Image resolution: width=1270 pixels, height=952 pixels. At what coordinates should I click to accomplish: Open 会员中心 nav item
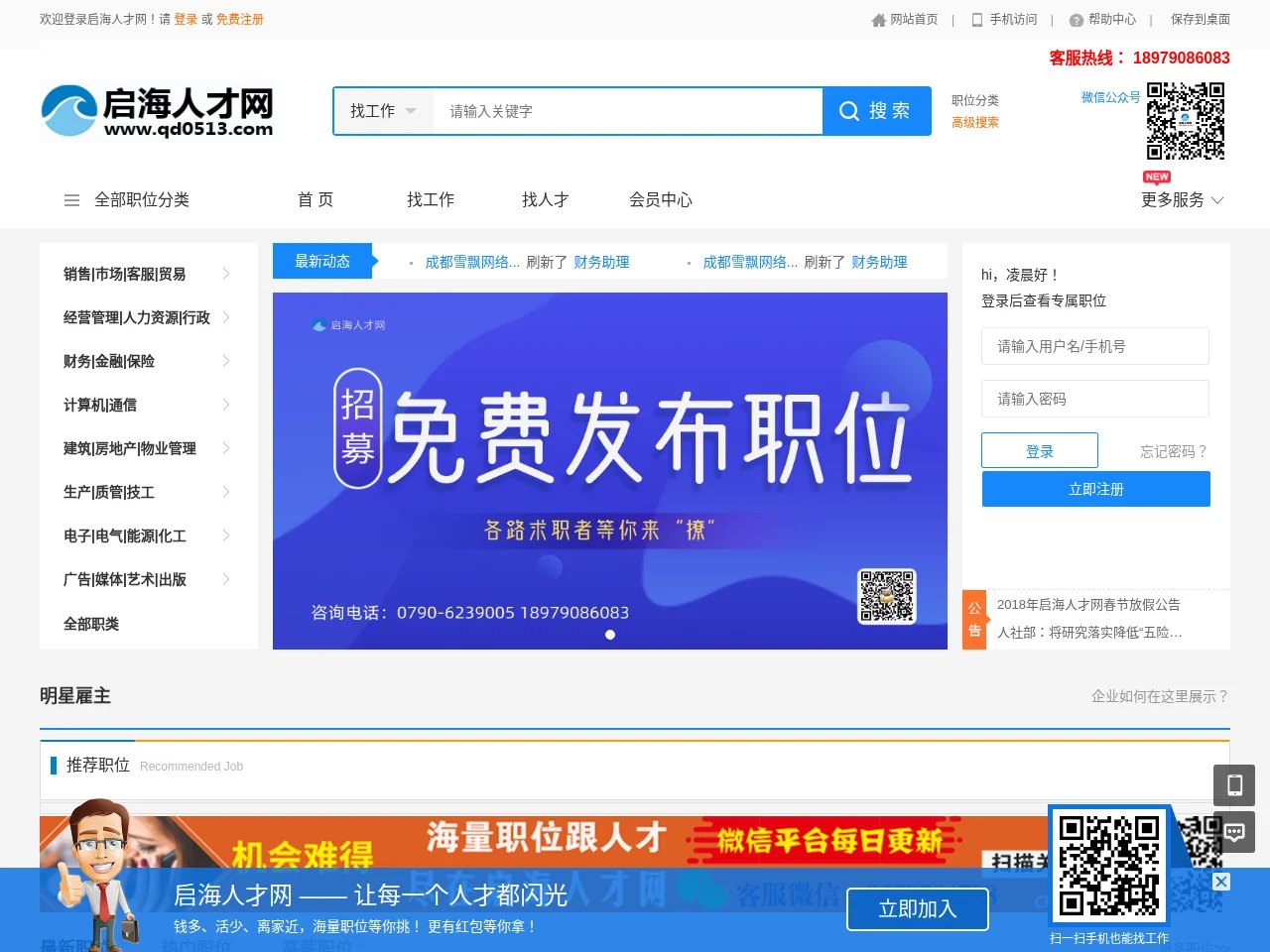tap(661, 200)
